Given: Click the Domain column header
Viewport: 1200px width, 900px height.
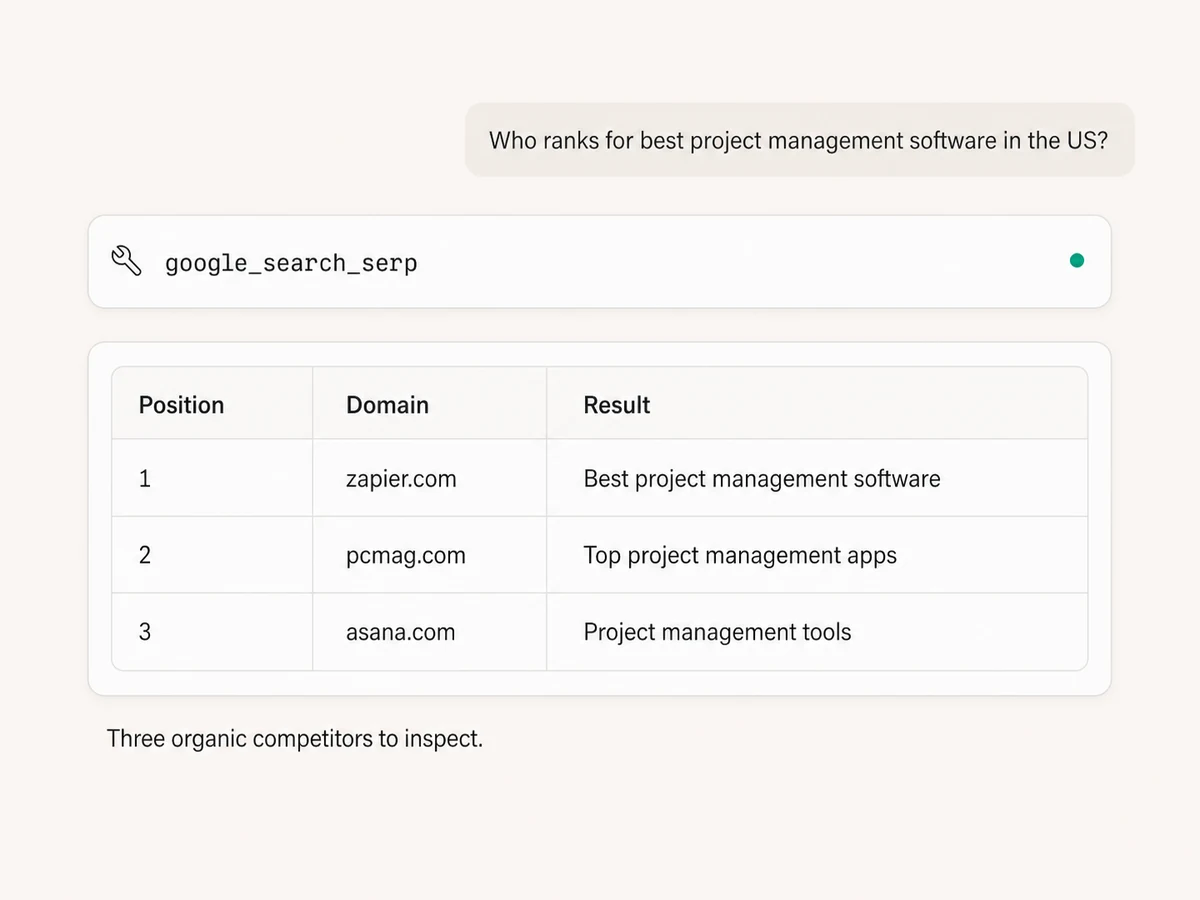Looking at the screenshot, I should pyautogui.click(x=430, y=403).
